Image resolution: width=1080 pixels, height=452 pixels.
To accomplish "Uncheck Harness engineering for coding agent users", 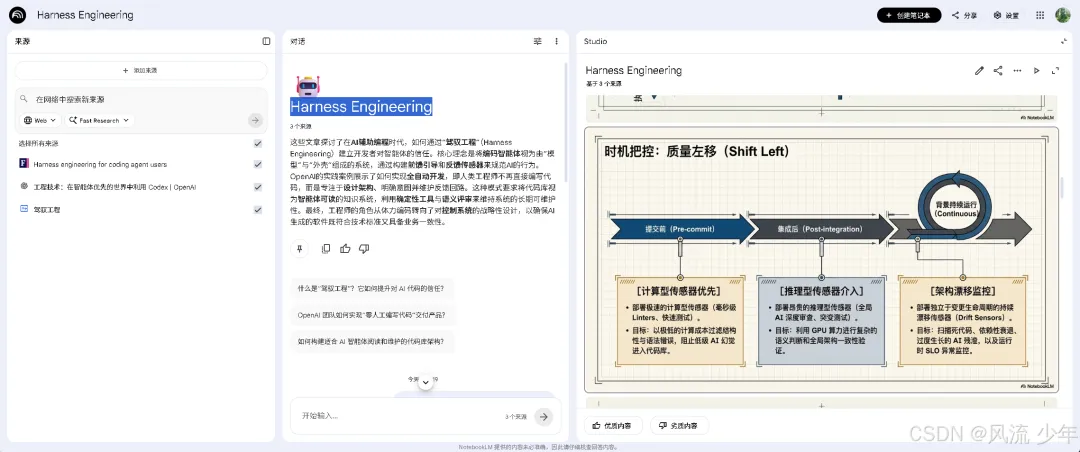I will [x=258, y=164].
